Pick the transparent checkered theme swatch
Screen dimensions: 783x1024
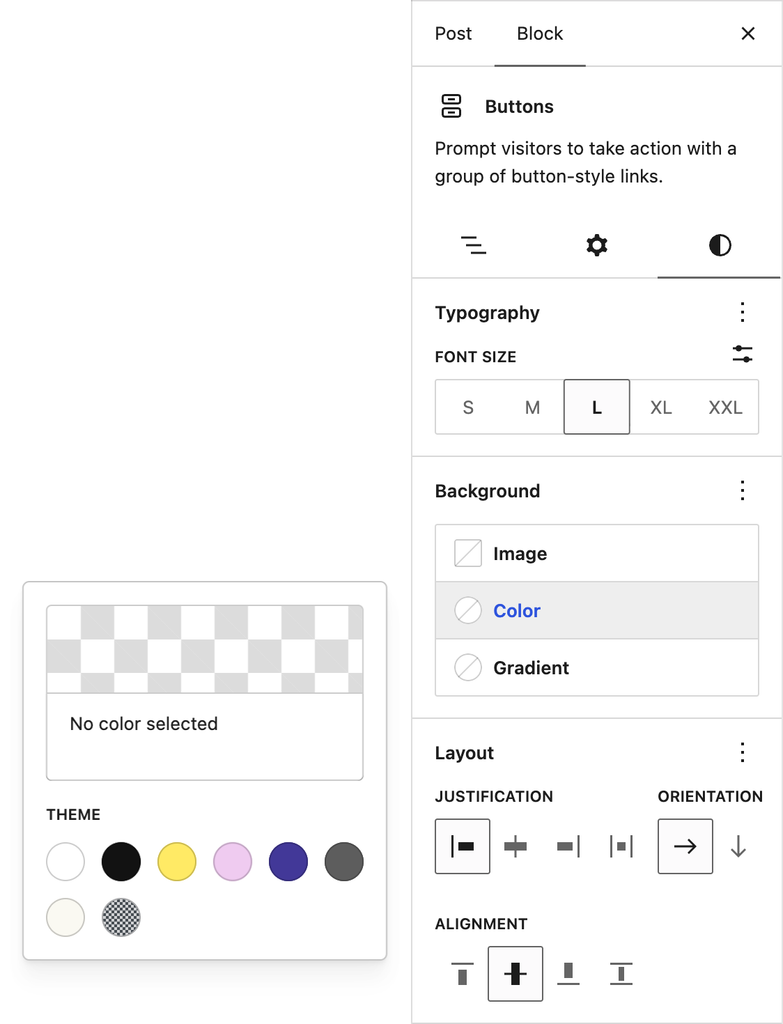click(x=121, y=917)
